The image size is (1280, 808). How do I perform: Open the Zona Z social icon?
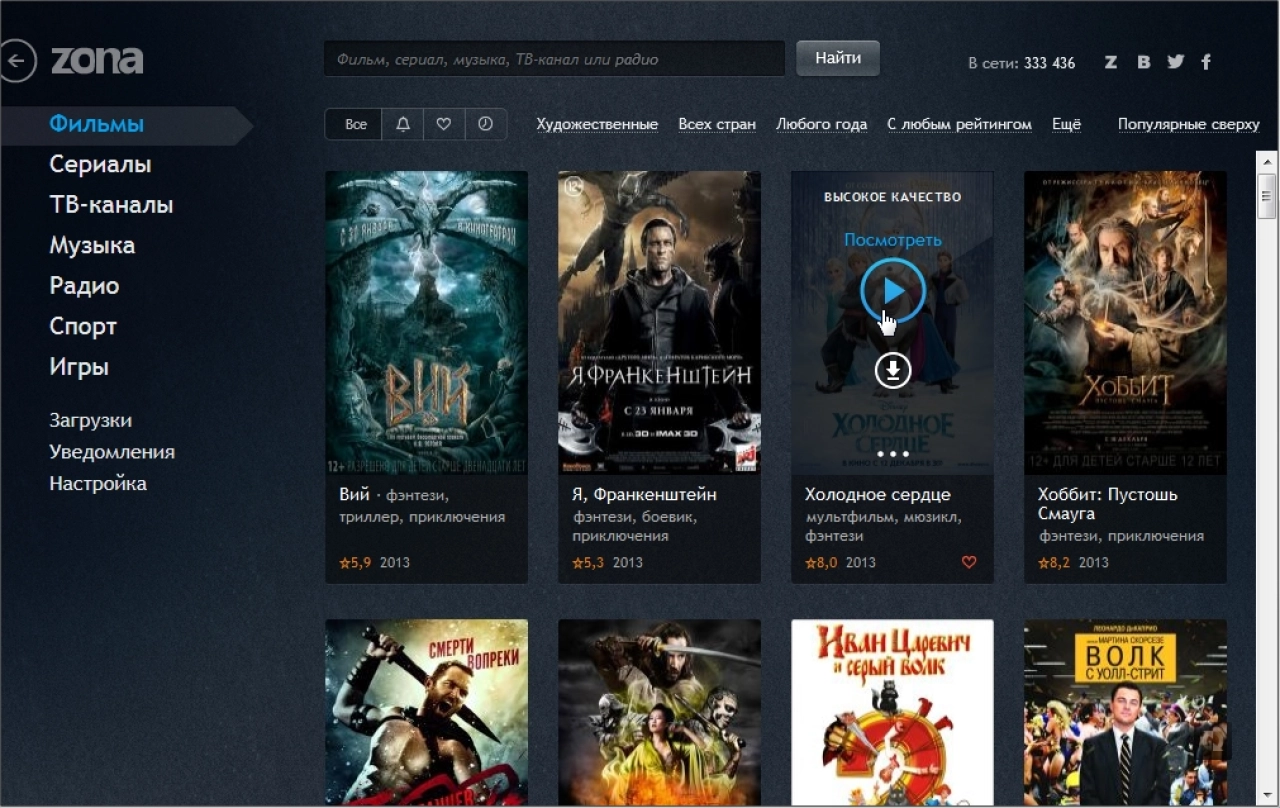[1111, 62]
